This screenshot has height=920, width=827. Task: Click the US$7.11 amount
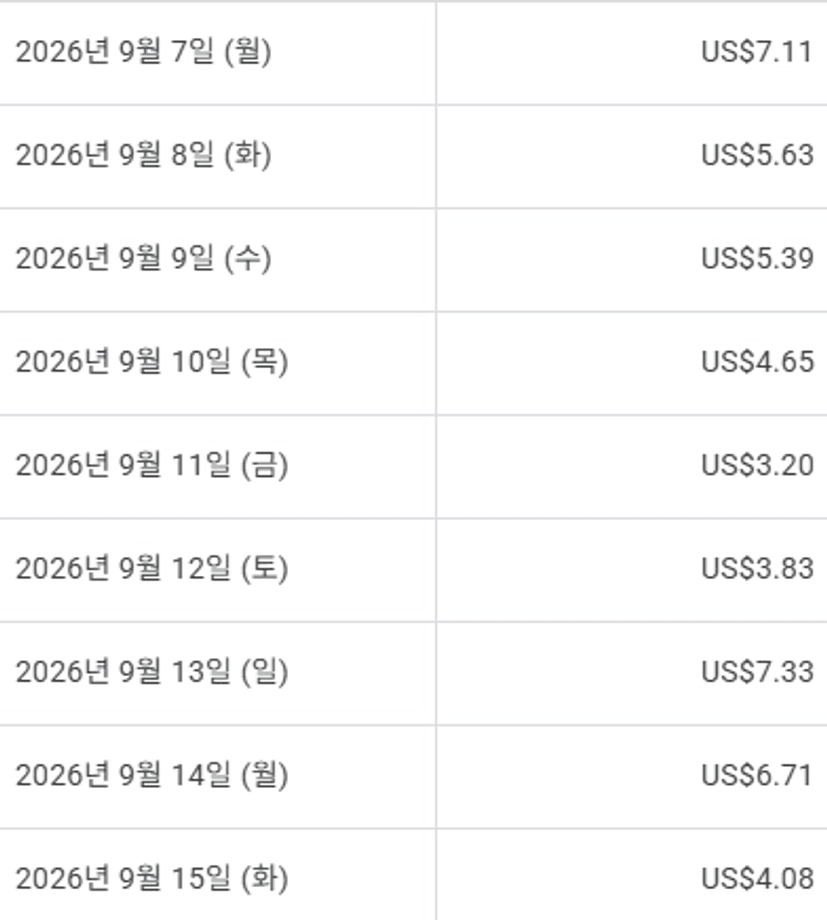pyautogui.click(x=757, y=52)
